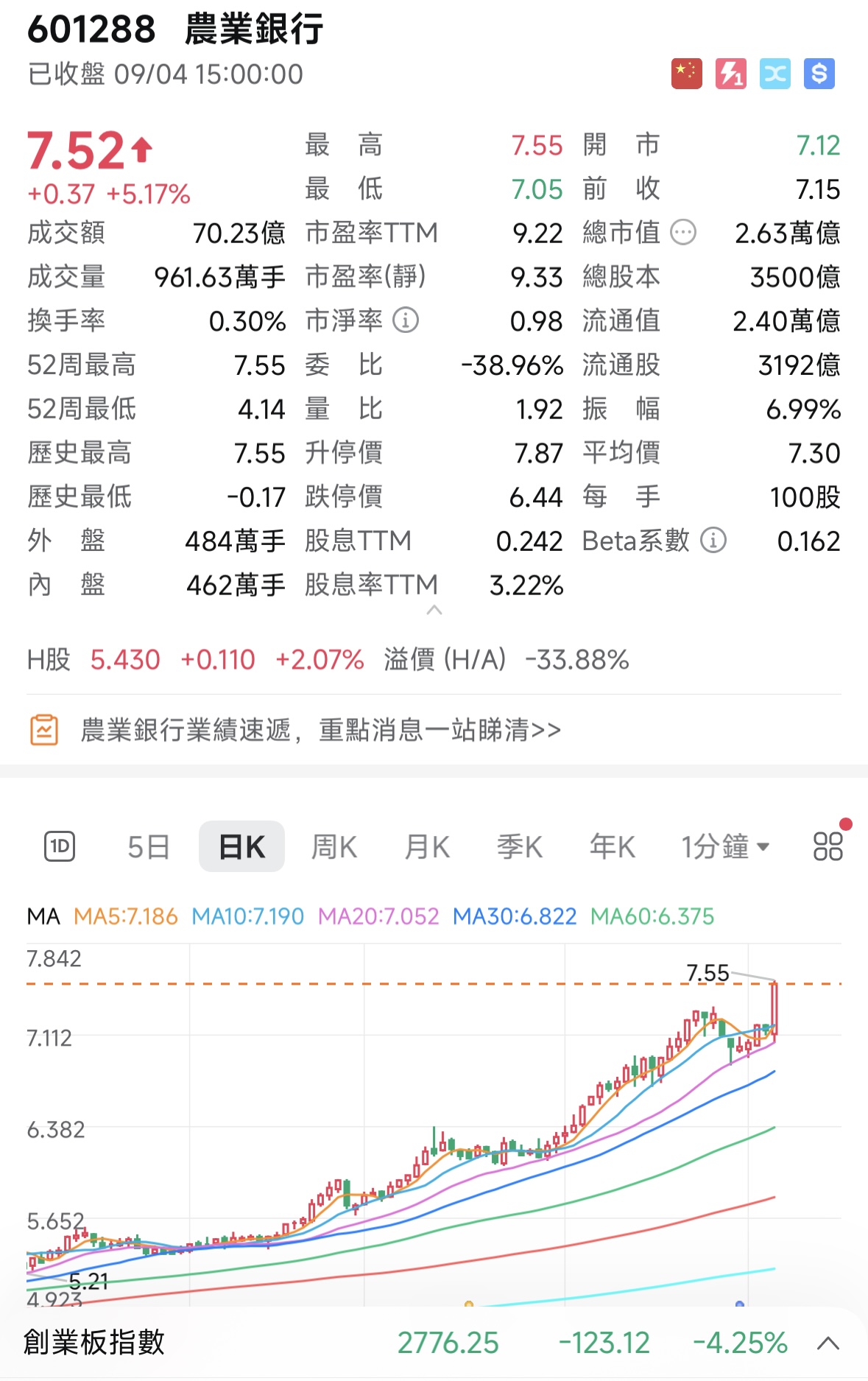The width and height of the screenshot is (868, 1381).
Task: Show info for 市淨率 ratio
Action: 406,320
